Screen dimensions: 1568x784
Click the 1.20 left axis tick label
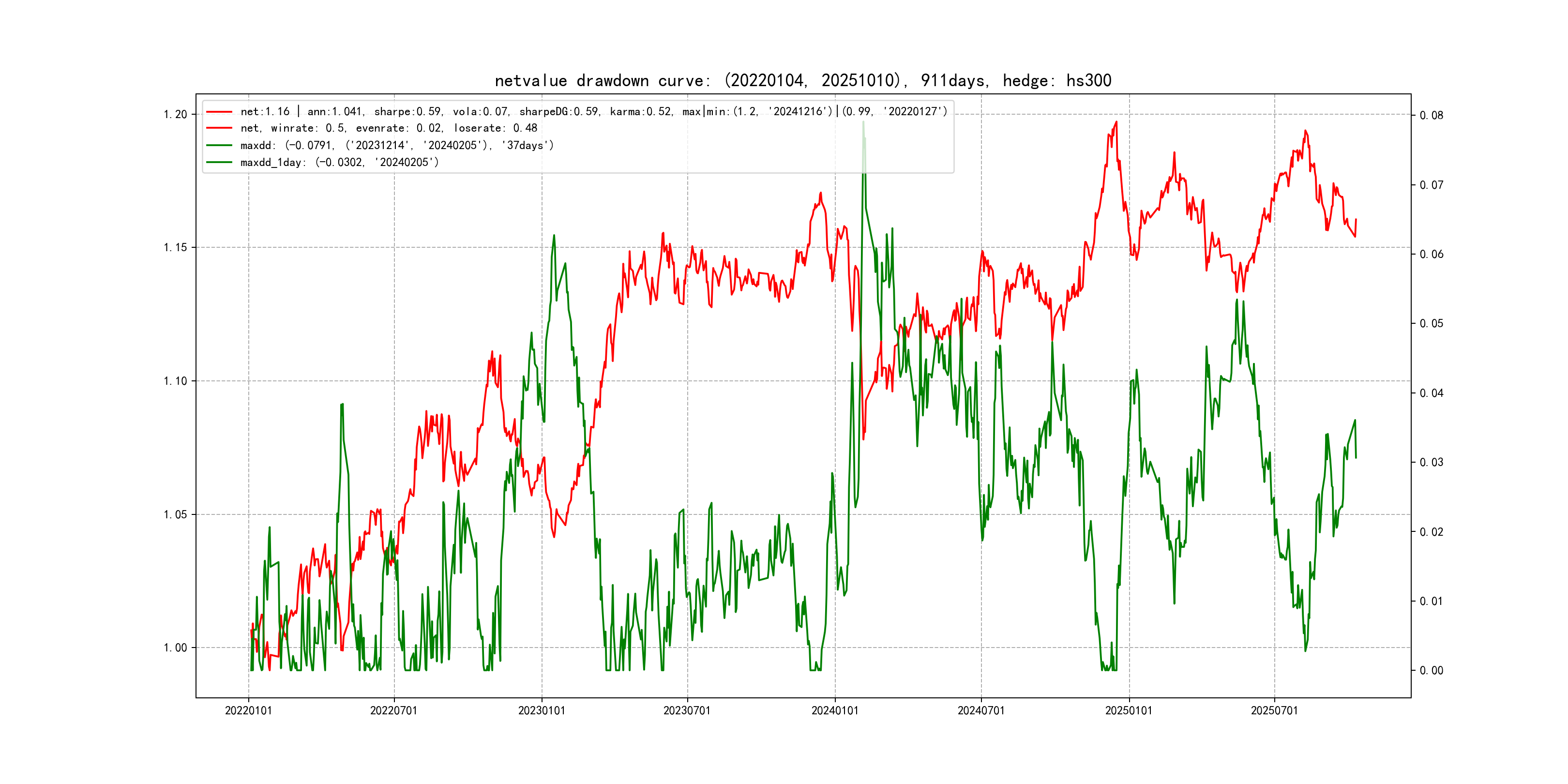pos(175,114)
